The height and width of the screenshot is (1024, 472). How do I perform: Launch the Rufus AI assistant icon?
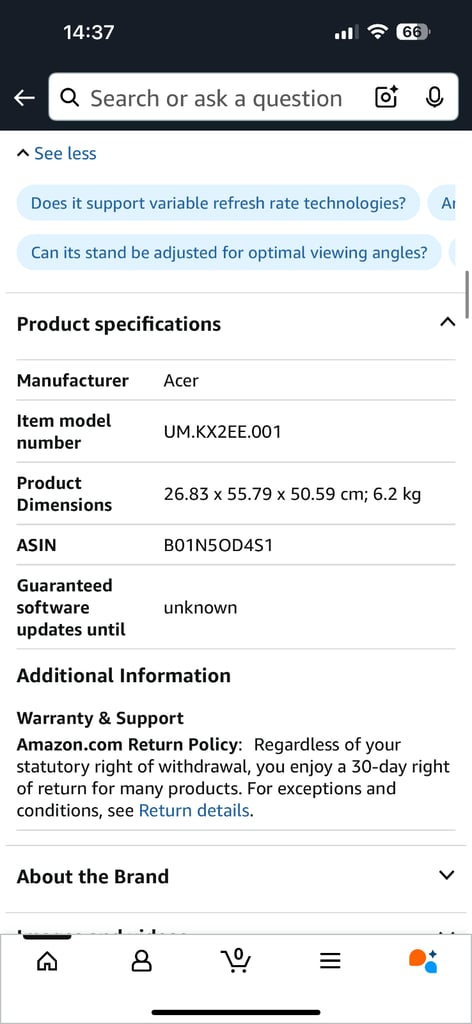tap(423, 959)
